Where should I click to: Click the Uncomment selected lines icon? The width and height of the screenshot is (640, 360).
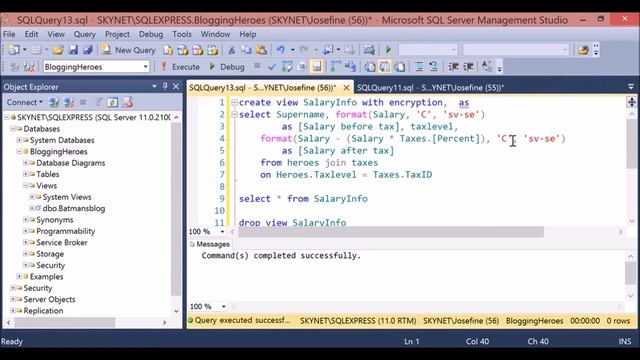pos(433,67)
